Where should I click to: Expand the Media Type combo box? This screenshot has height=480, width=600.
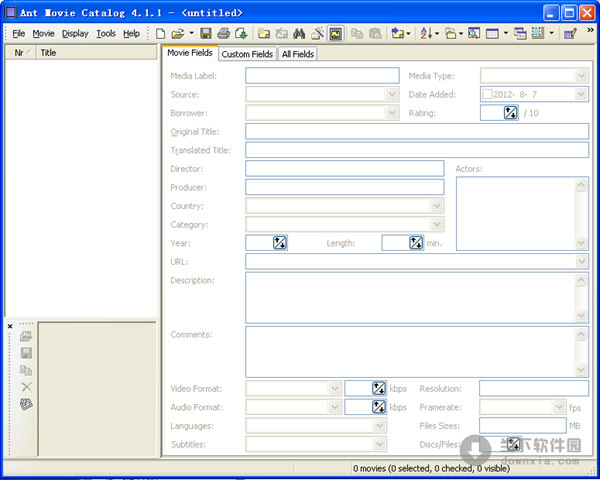582,75
